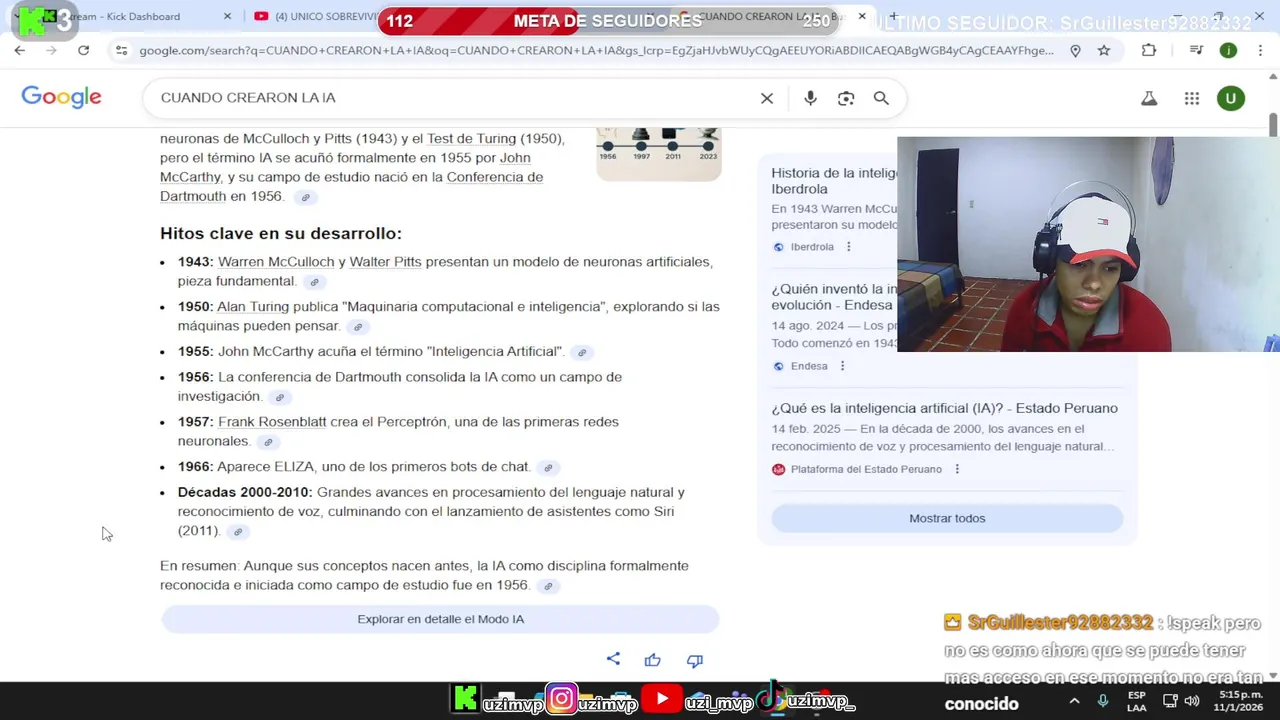Open the Chrome profile avatar in the toolbar

[x=1228, y=50]
